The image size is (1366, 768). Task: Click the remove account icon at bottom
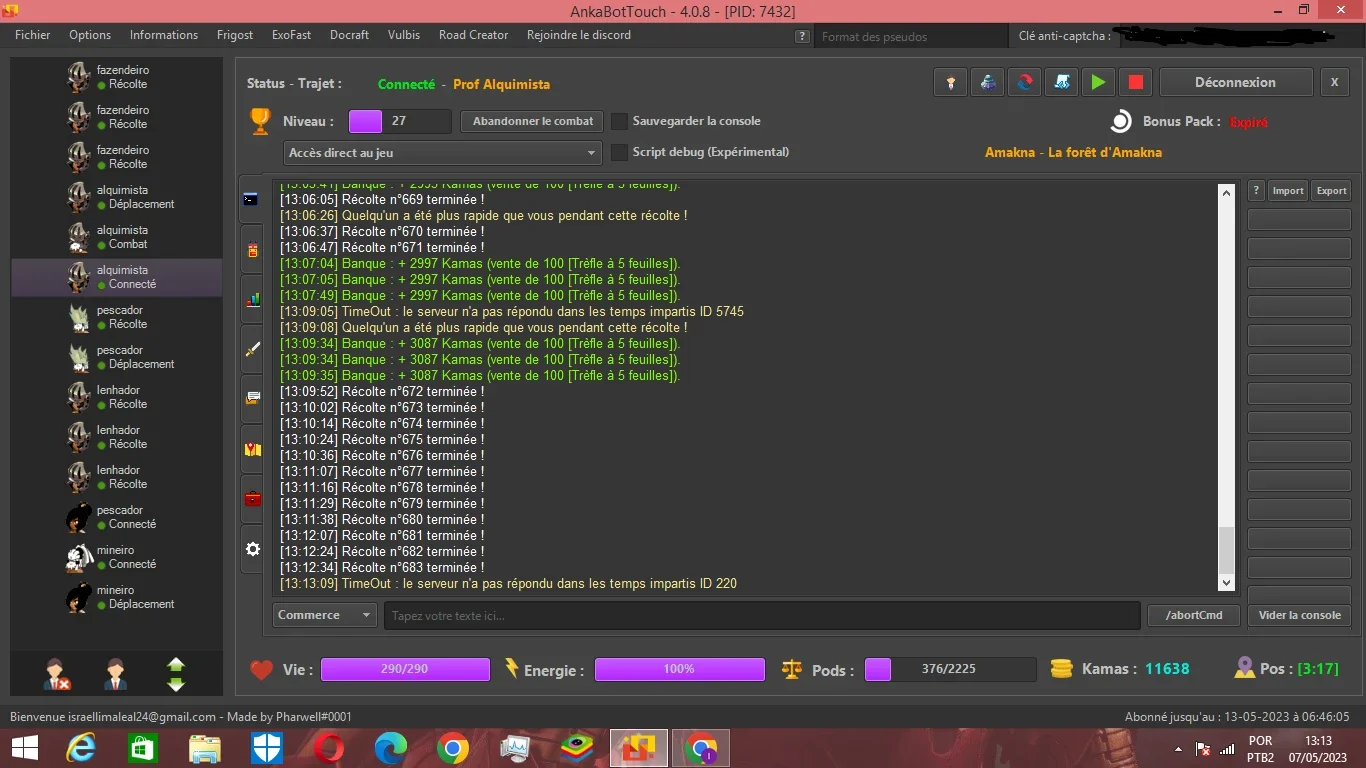pos(57,673)
